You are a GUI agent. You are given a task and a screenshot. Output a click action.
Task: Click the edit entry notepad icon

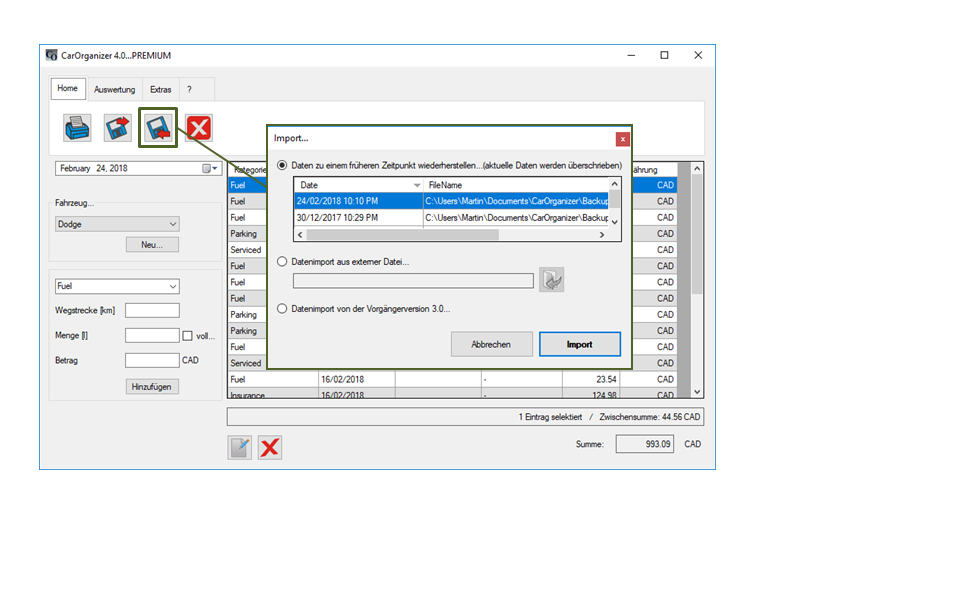tap(240, 447)
